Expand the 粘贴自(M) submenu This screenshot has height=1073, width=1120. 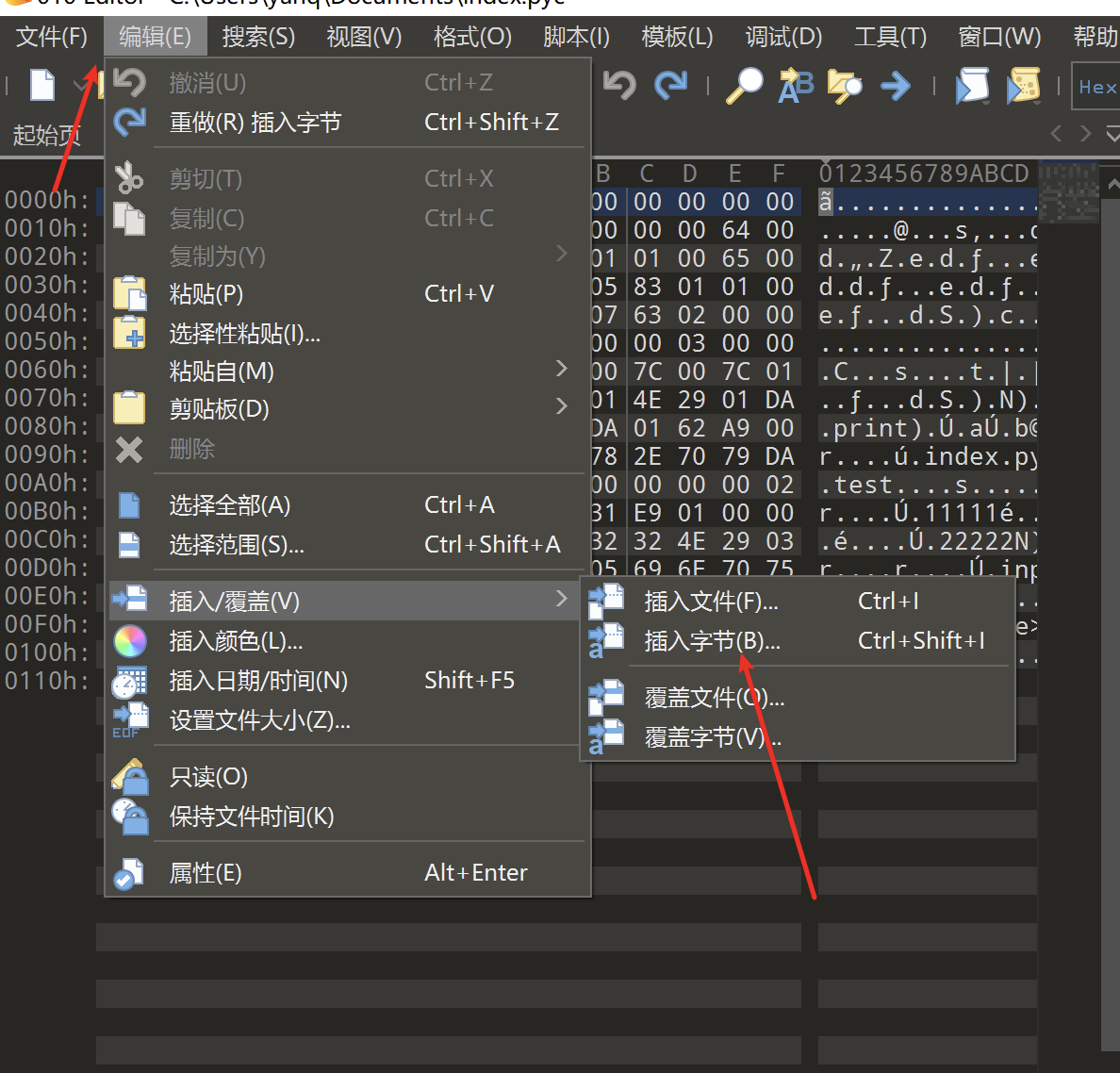(x=348, y=371)
